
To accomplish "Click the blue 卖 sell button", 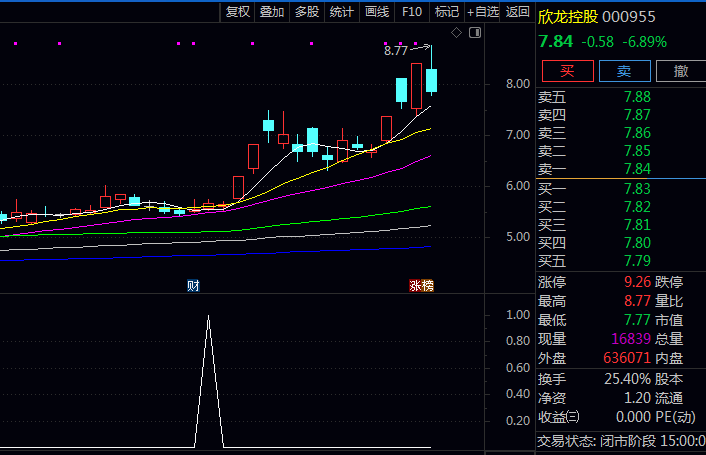I will pyautogui.click(x=625, y=71).
